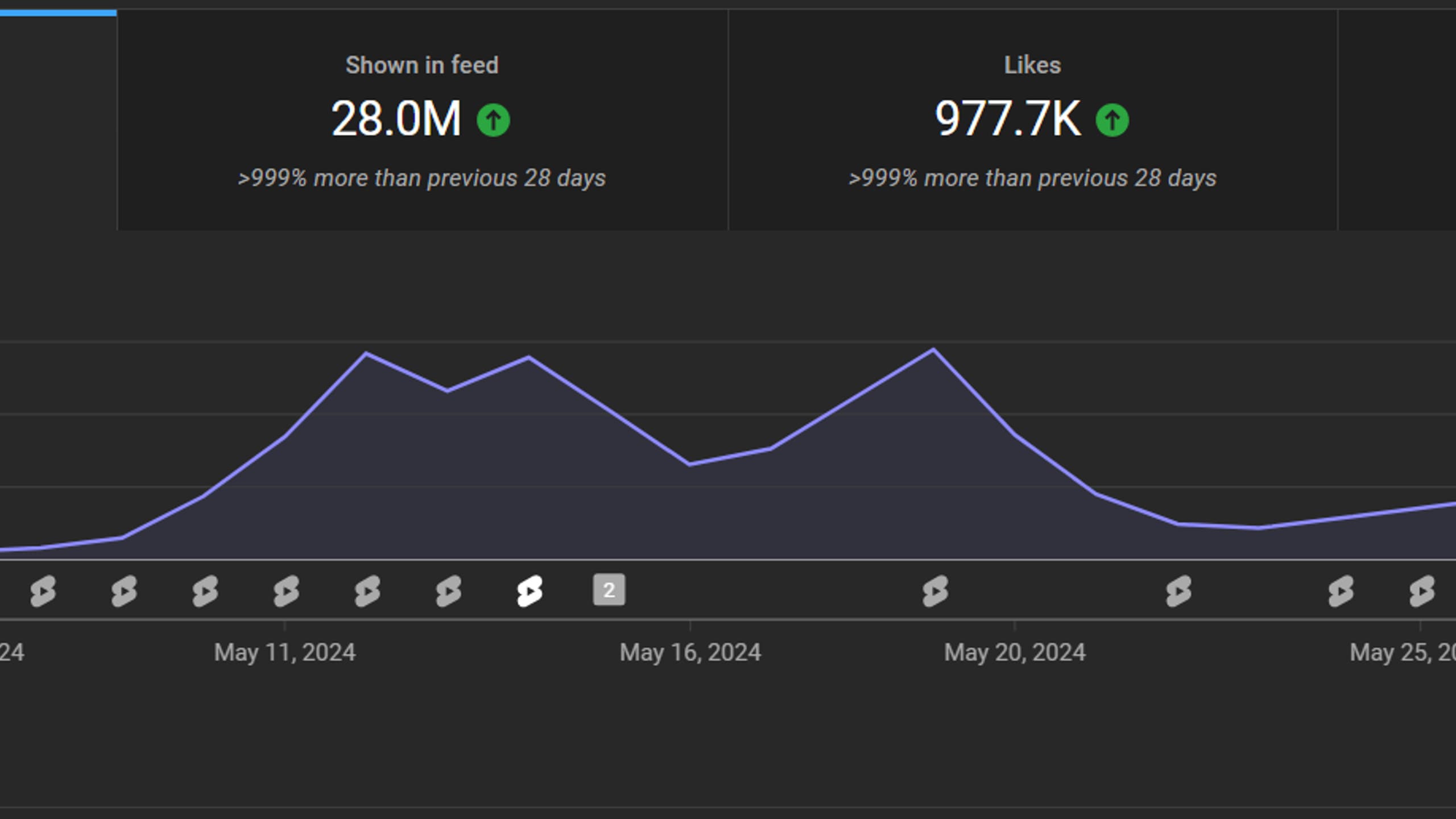This screenshot has width=1456, height=819.
Task: Click green up arrow beside 28.0M
Action: tap(493, 120)
